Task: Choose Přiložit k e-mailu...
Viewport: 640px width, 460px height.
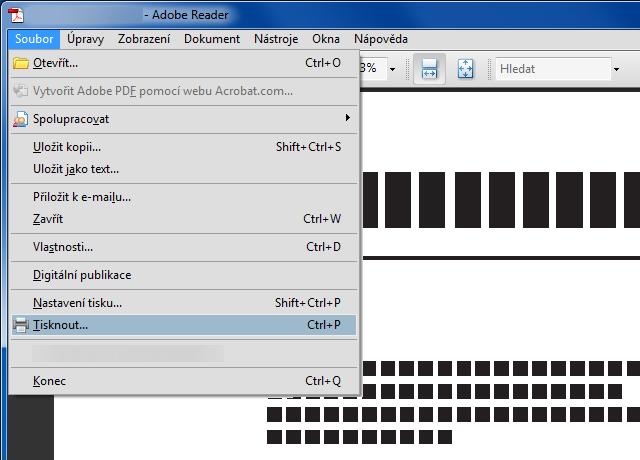Action: [184, 197]
